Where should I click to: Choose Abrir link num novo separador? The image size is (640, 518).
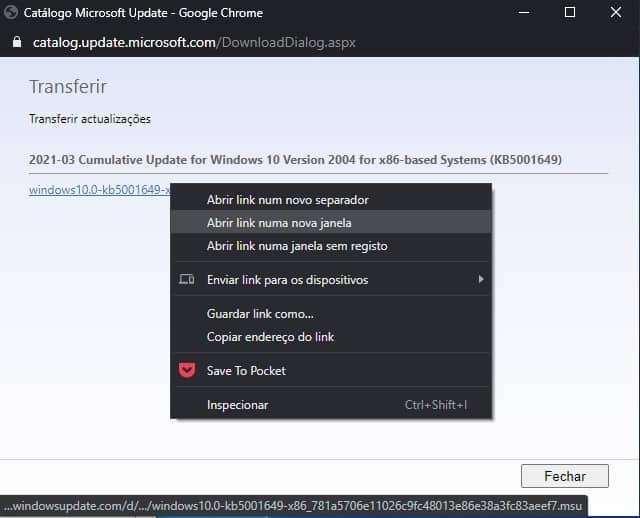[x=331, y=200]
